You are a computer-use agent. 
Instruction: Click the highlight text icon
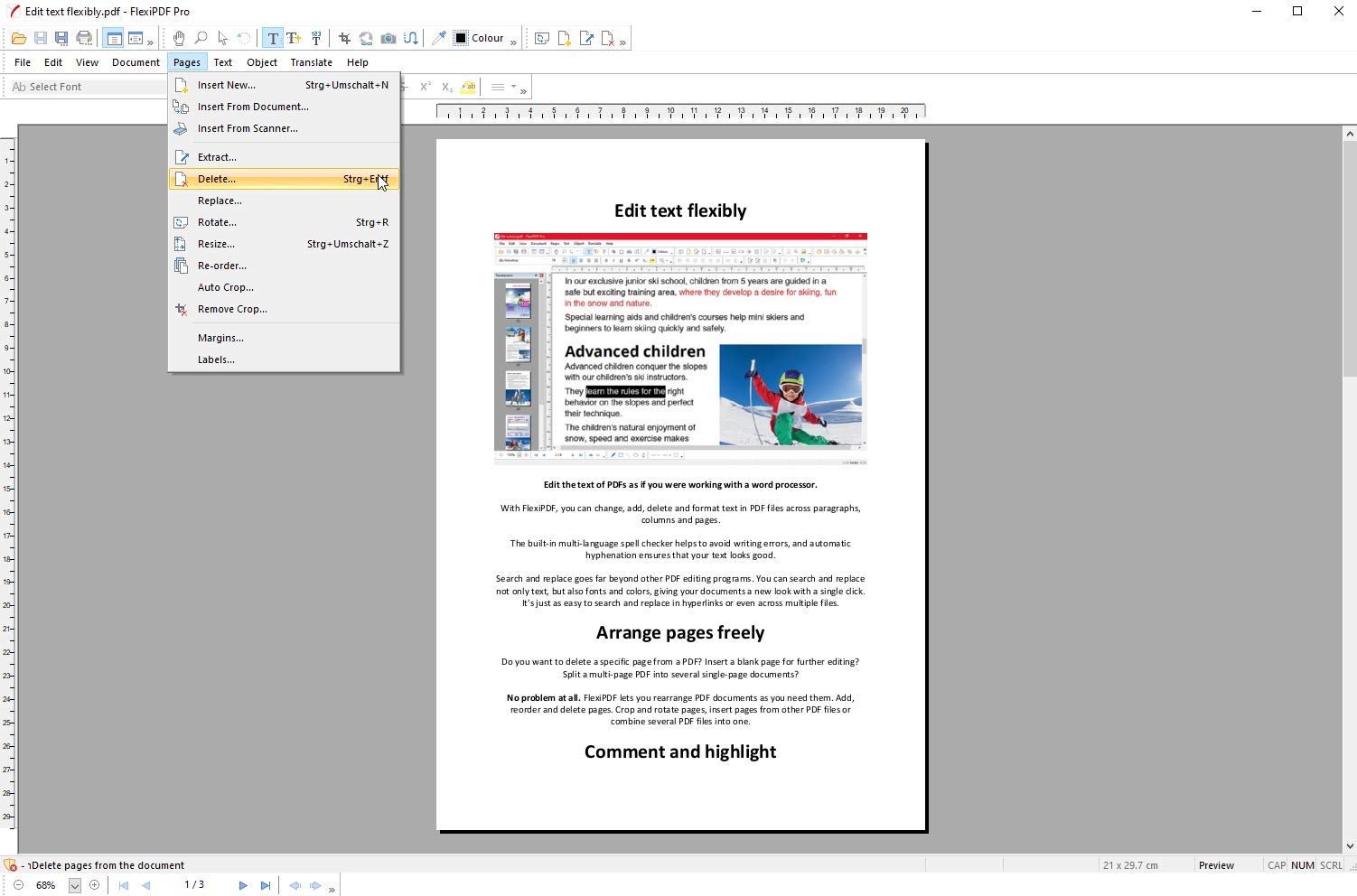(468, 87)
